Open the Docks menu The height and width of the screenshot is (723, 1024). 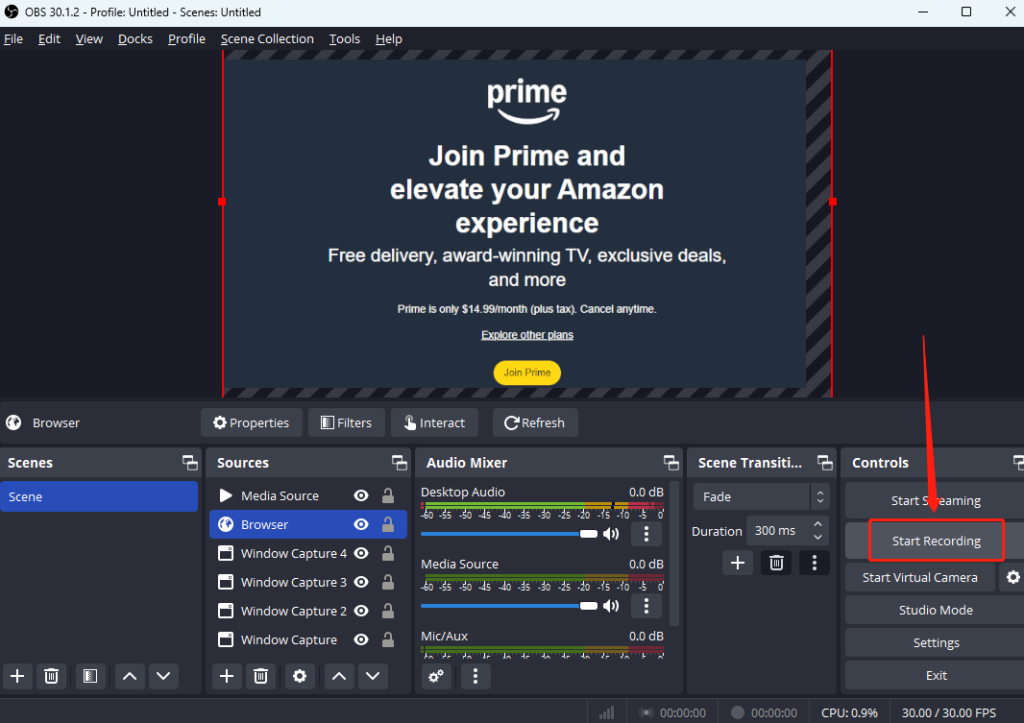[135, 39]
